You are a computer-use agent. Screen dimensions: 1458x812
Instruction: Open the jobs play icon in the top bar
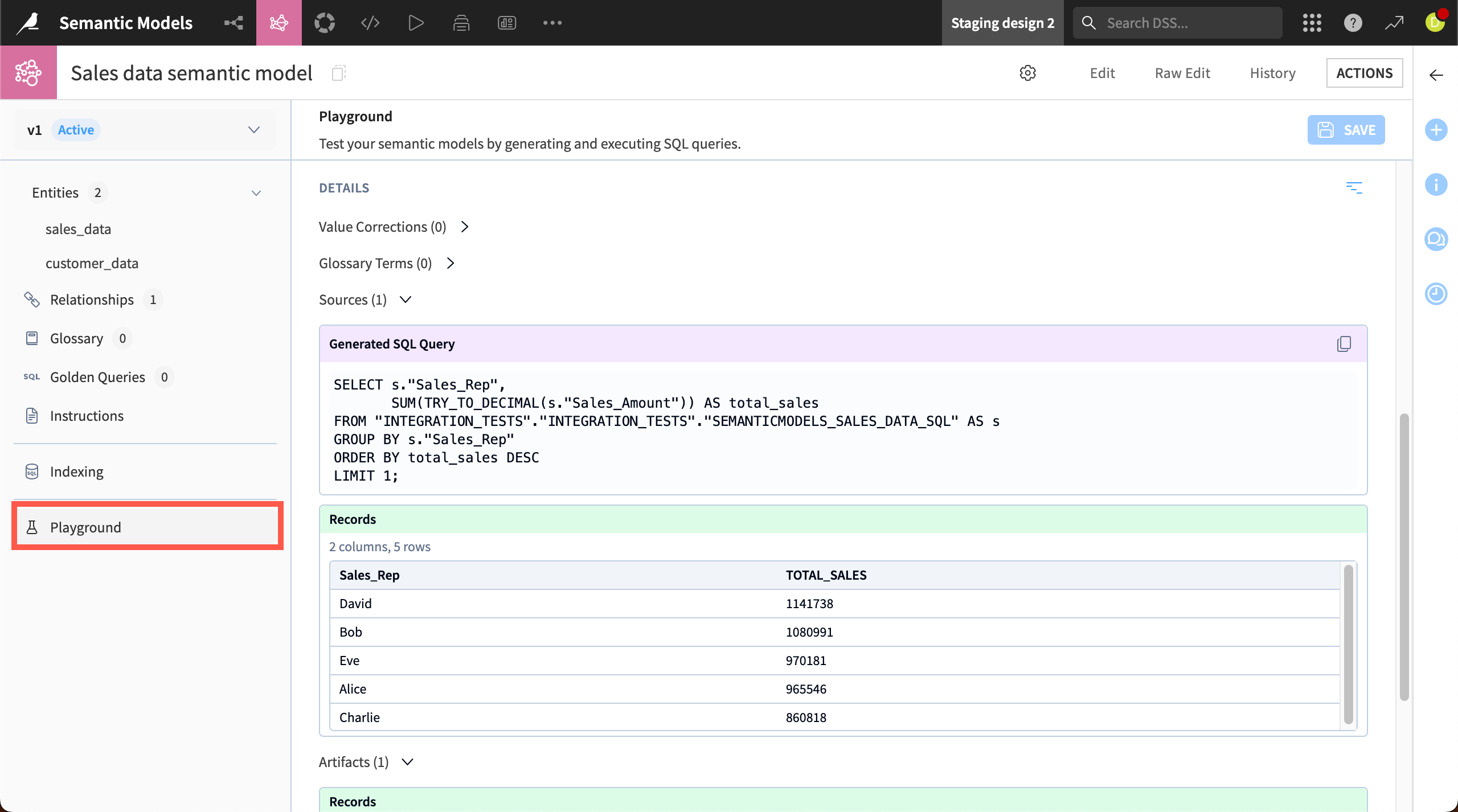pyautogui.click(x=415, y=23)
